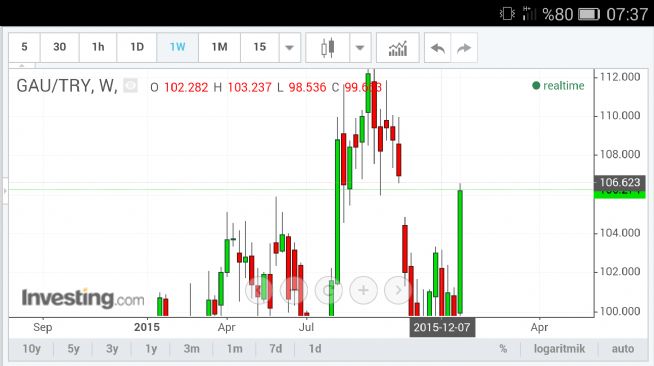
Task: Set range to 1m
Action: click(234, 349)
